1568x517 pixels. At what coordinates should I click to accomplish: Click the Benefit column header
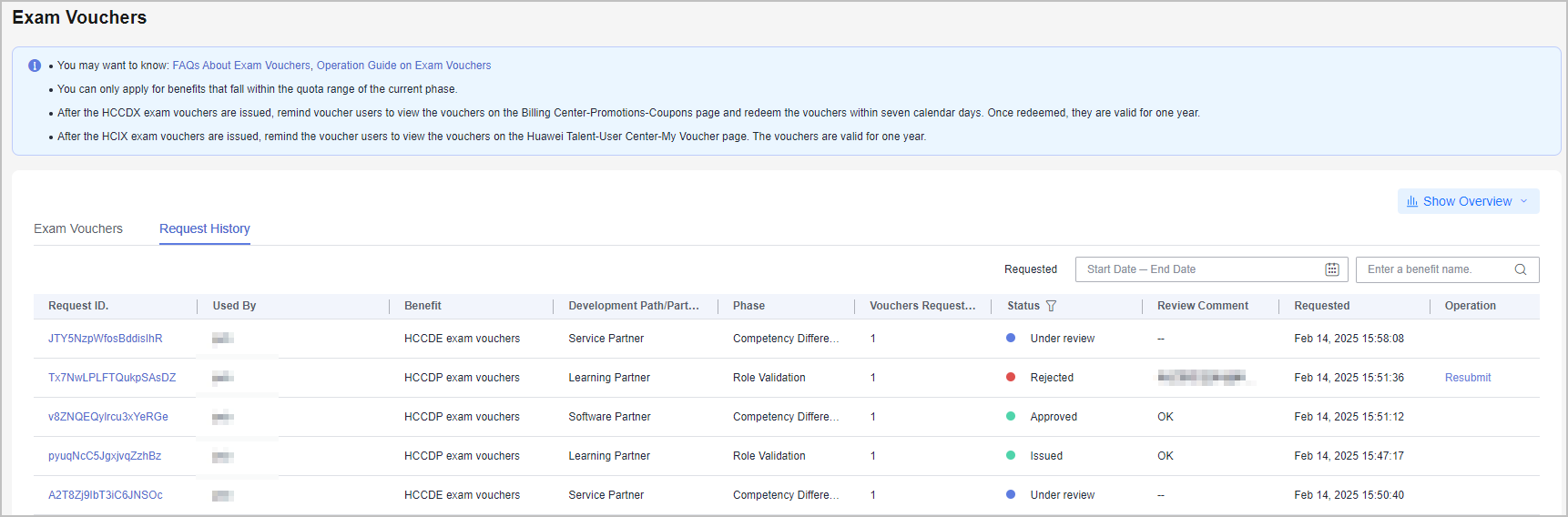(x=423, y=306)
